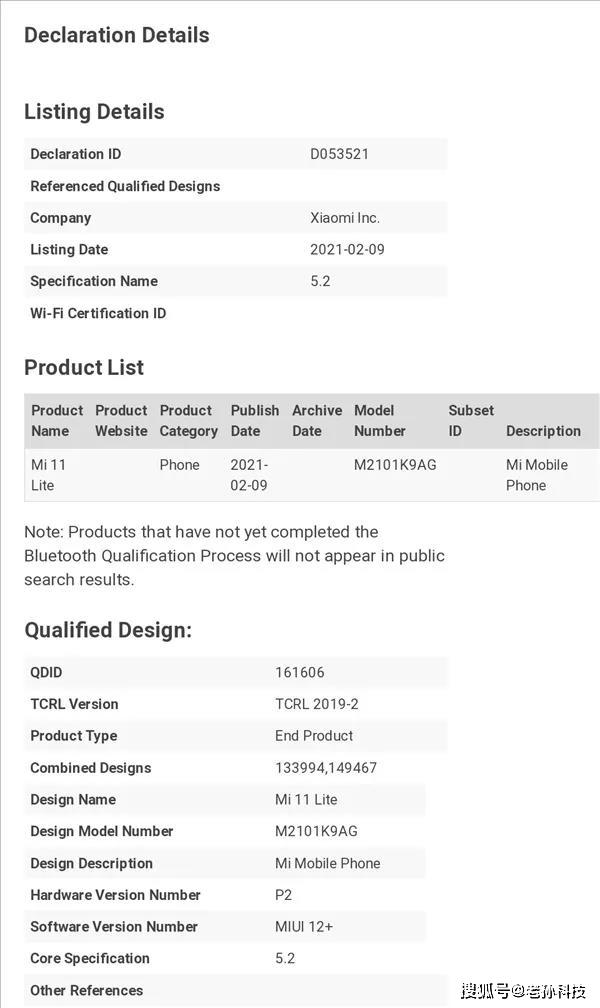Click the TCRL 2019-2 version value

317,704
